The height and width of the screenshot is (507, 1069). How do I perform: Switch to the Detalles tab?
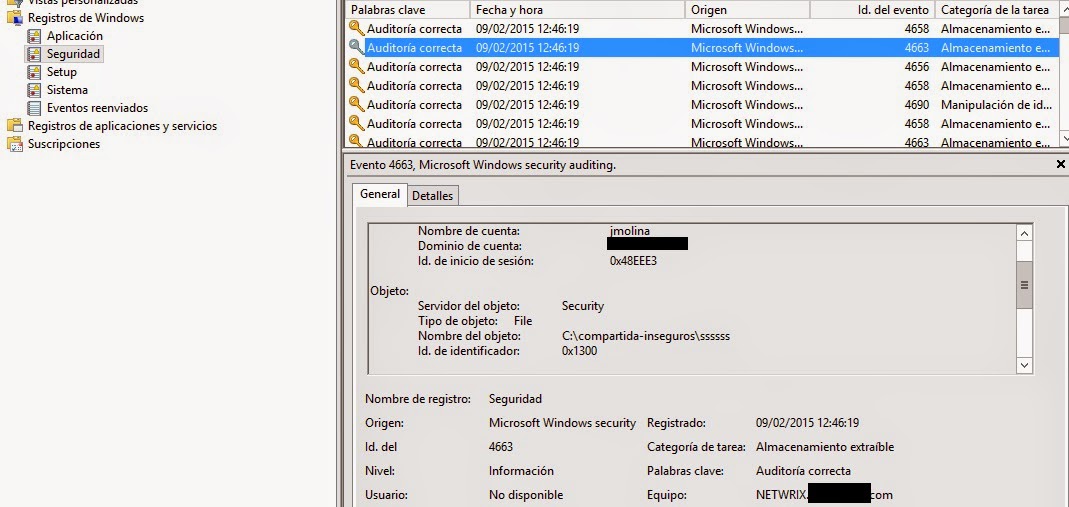click(x=432, y=196)
